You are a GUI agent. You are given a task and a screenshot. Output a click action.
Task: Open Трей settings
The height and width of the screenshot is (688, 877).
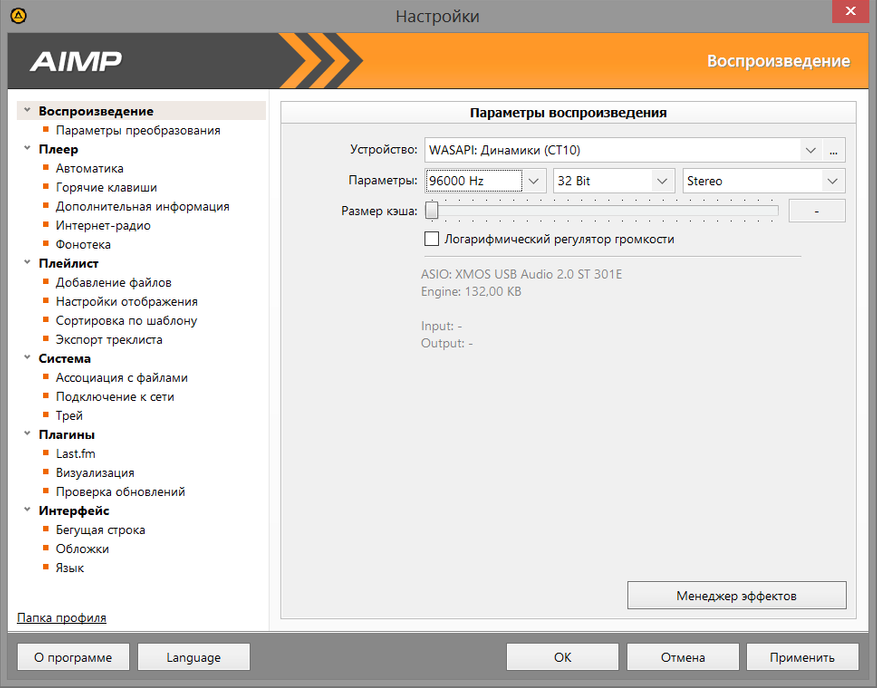click(x=69, y=415)
